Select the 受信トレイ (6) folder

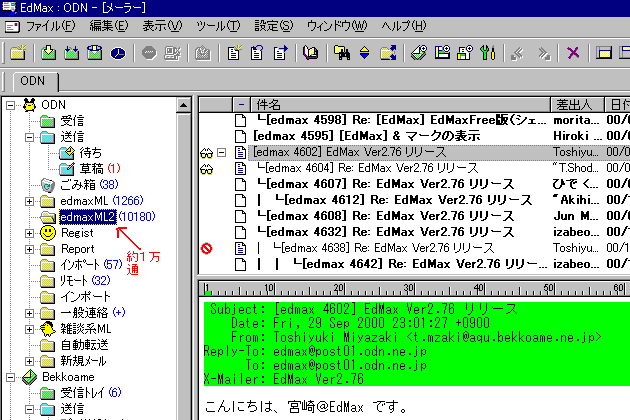click(91, 393)
